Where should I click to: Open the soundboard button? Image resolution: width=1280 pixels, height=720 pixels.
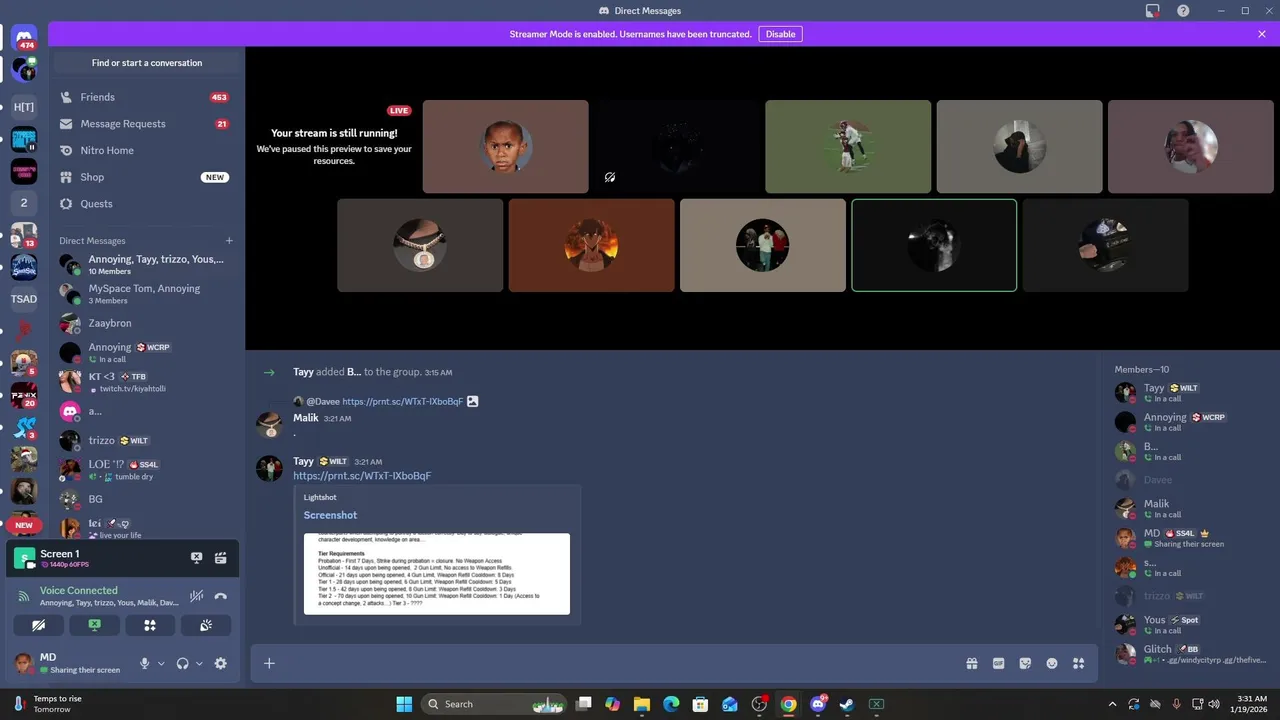(206, 625)
